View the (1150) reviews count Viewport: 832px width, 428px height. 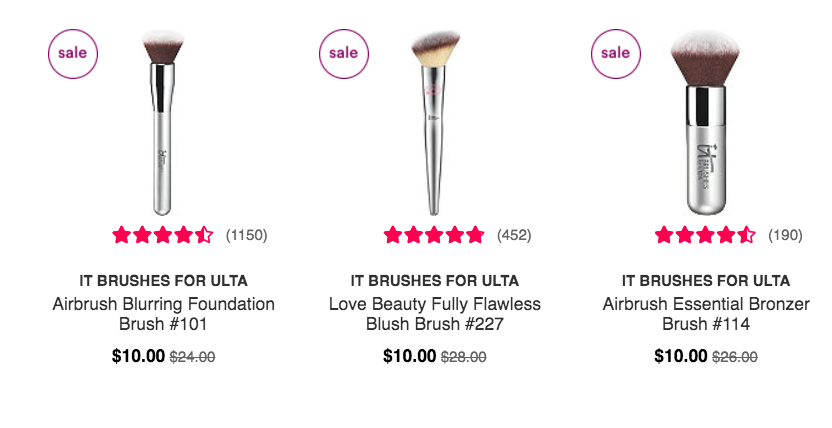pos(246,235)
